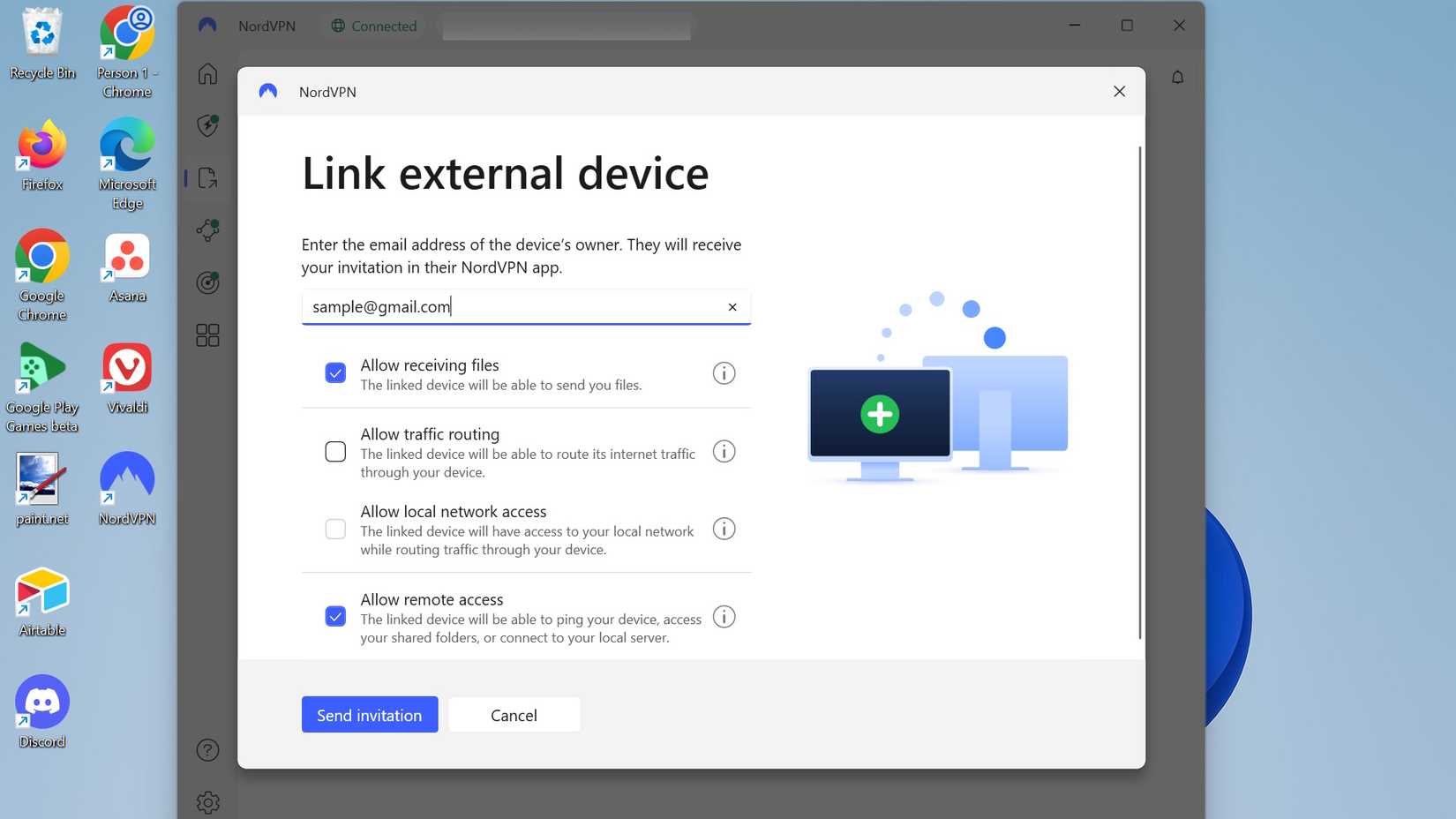Open the Meshnet panel
This screenshot has width=1456, height=819.
click(206, 229)
